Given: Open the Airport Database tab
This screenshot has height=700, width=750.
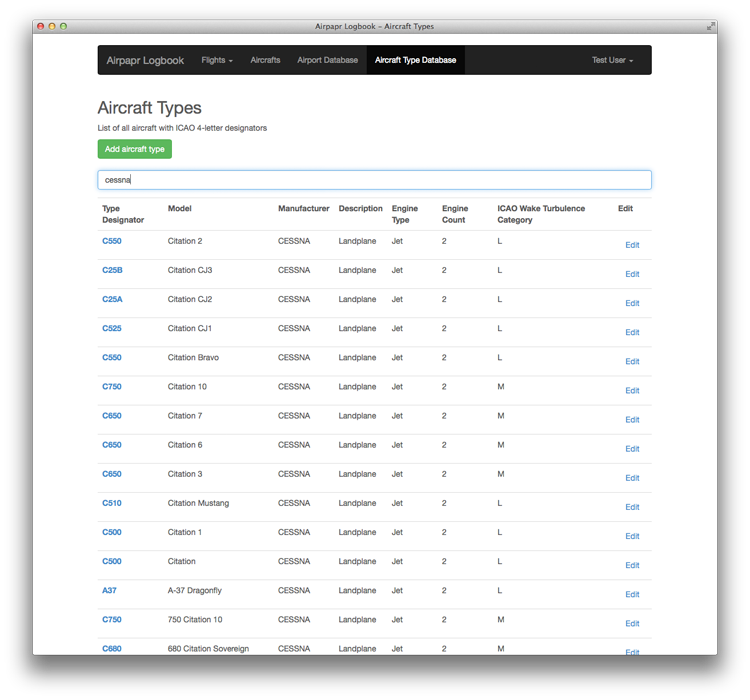Looking at the screenshot, I should [x=328, y=60].
